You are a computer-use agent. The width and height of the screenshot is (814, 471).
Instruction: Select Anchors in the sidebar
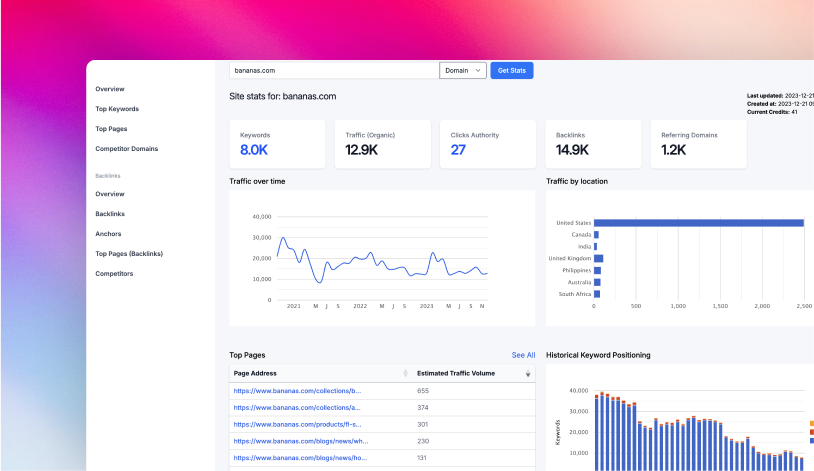[x=108, y=234]
